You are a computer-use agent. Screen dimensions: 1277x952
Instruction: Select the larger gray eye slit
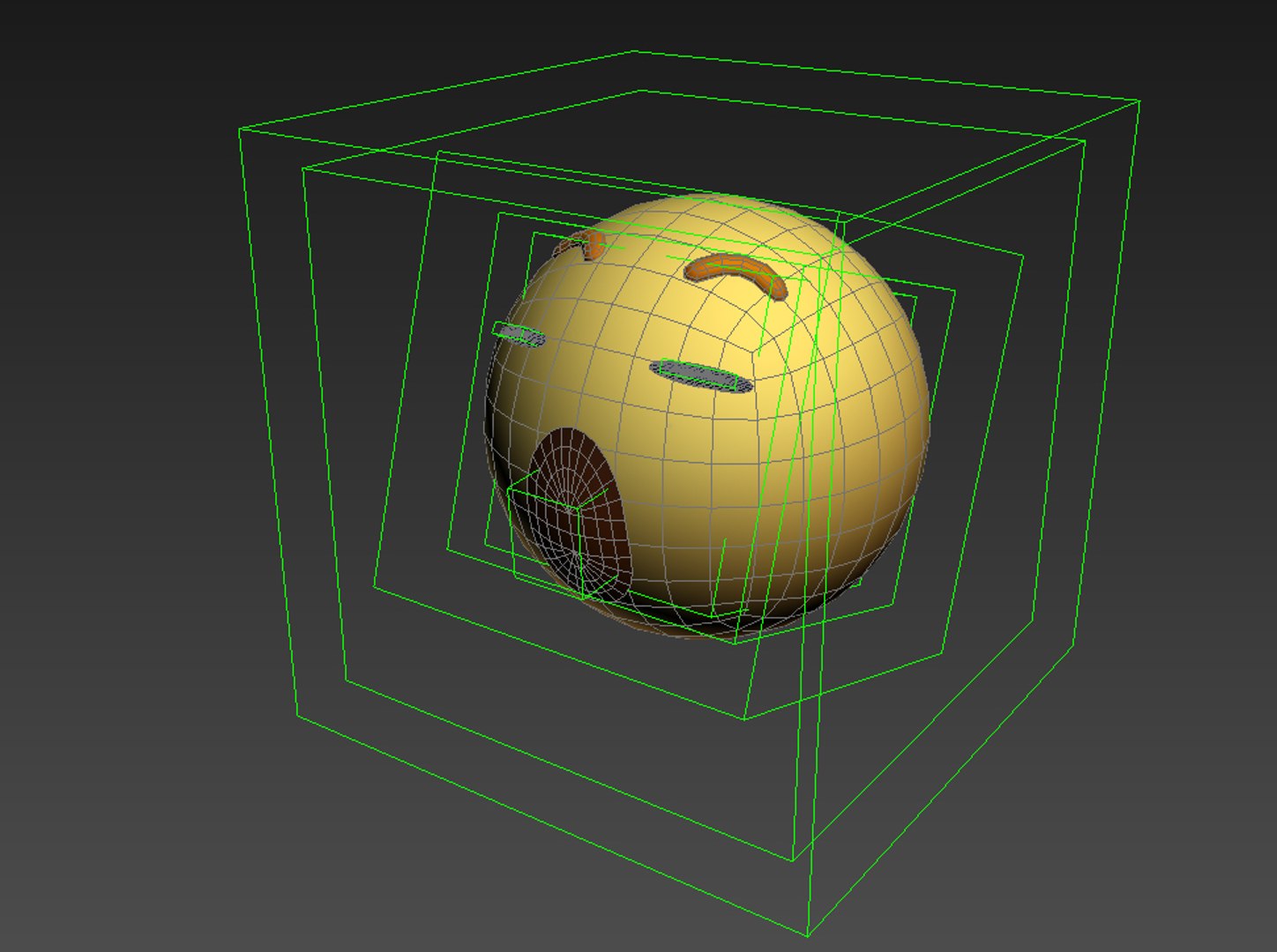pyautogui.click(x=701, y=375)
